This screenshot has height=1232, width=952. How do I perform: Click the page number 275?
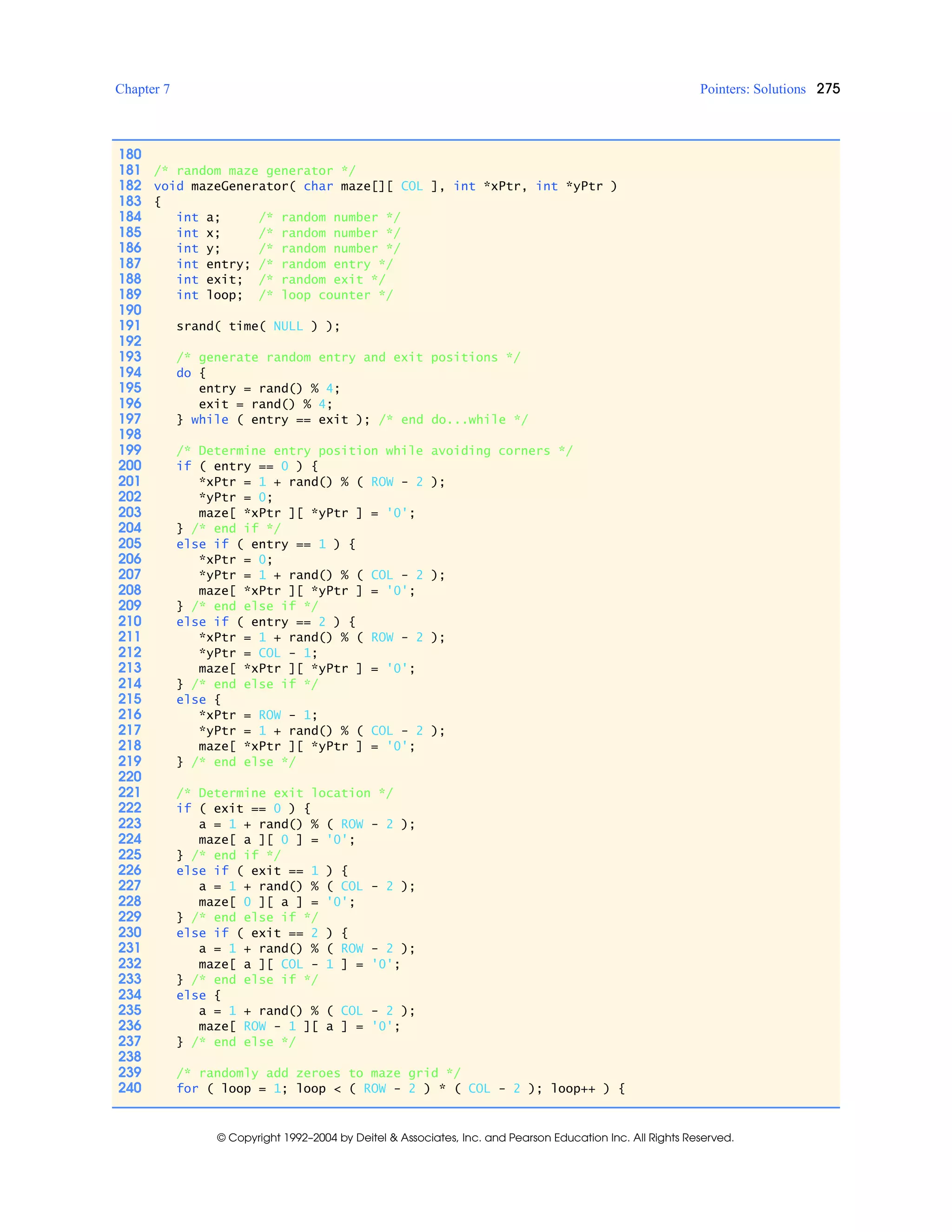828,88
